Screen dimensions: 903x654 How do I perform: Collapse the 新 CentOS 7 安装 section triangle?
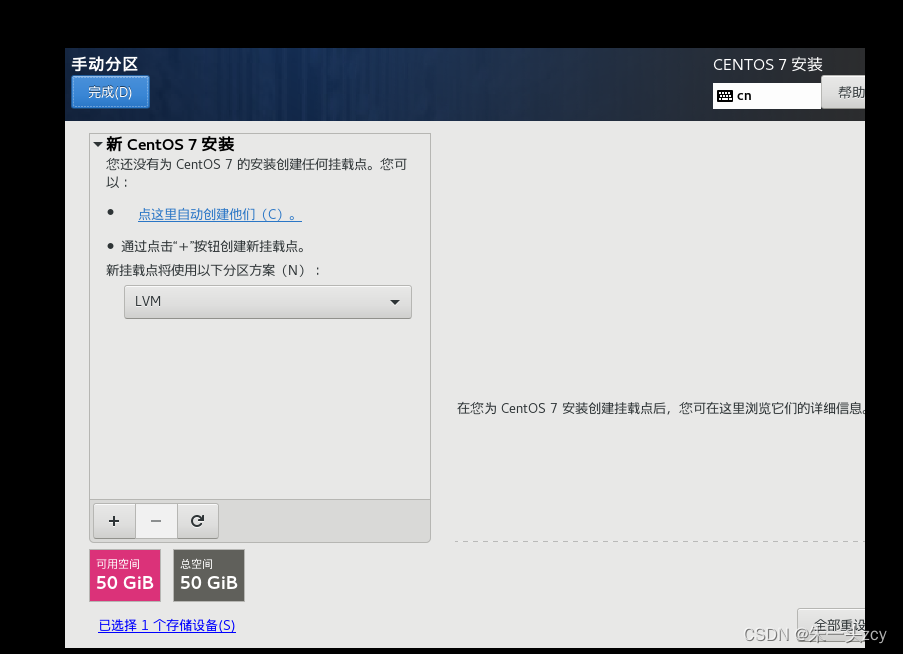click(x=98, y=144)
